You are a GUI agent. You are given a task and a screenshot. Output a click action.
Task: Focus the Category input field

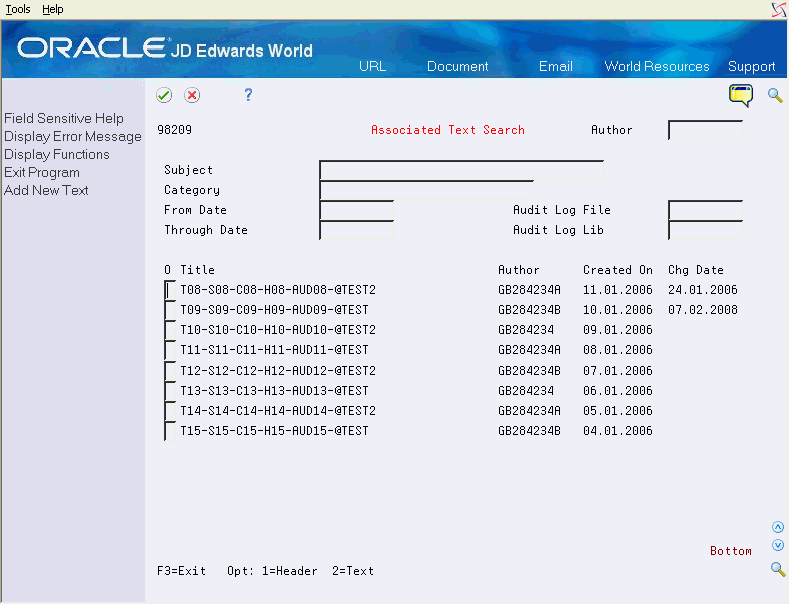(427, 190)
